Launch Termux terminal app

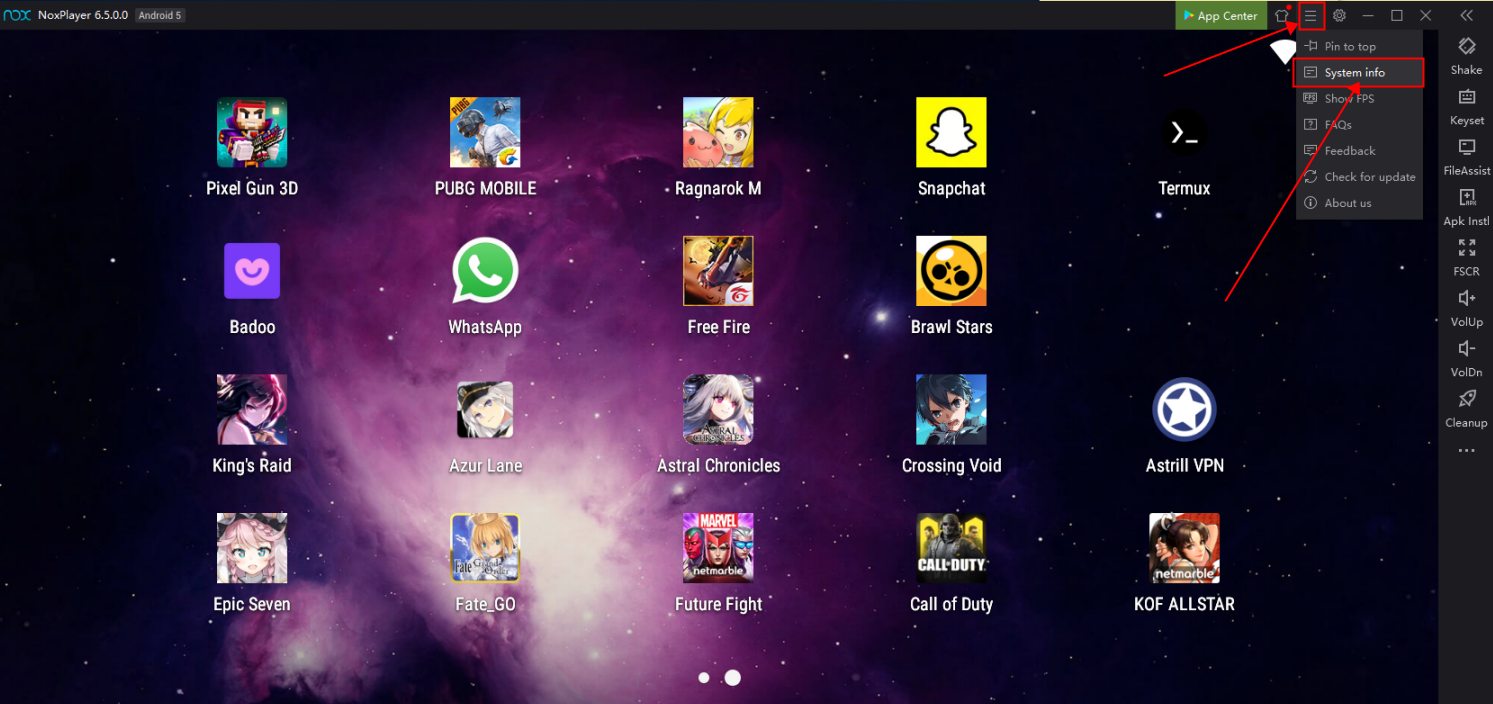[1184, 133]
